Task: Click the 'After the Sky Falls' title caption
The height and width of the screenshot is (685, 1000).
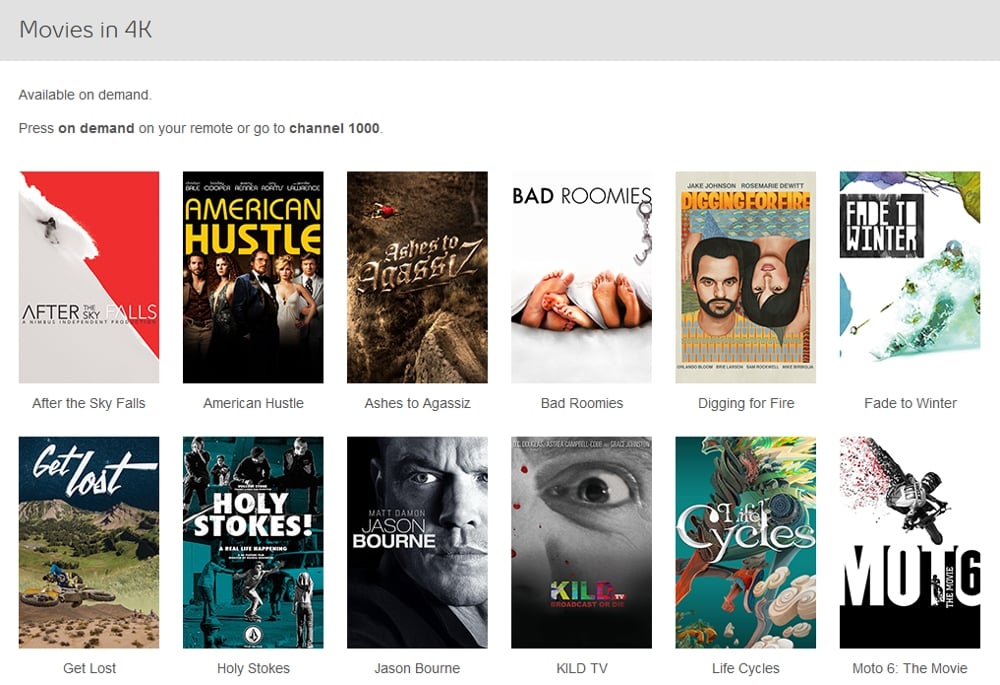Action: pos(89,403)
